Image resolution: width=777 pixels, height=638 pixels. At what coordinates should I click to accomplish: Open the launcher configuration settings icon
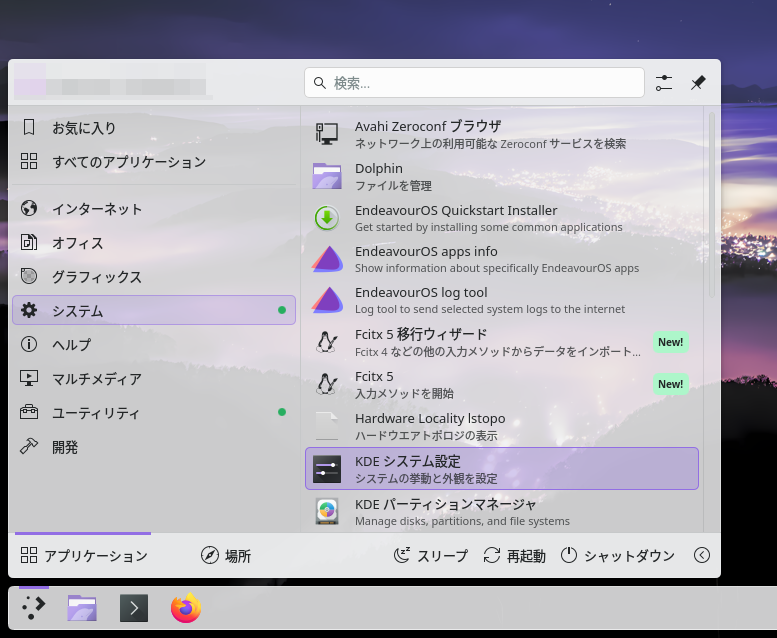(664, 83)
